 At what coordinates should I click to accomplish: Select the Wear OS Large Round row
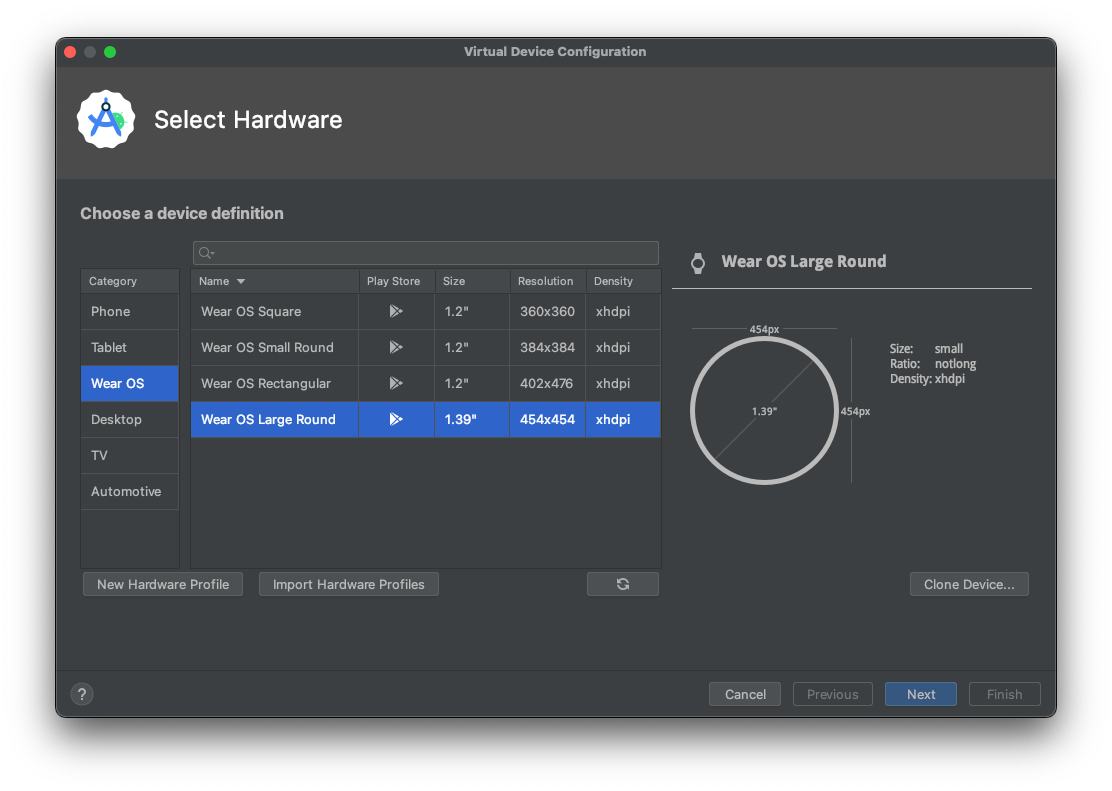tap(426, 419)
